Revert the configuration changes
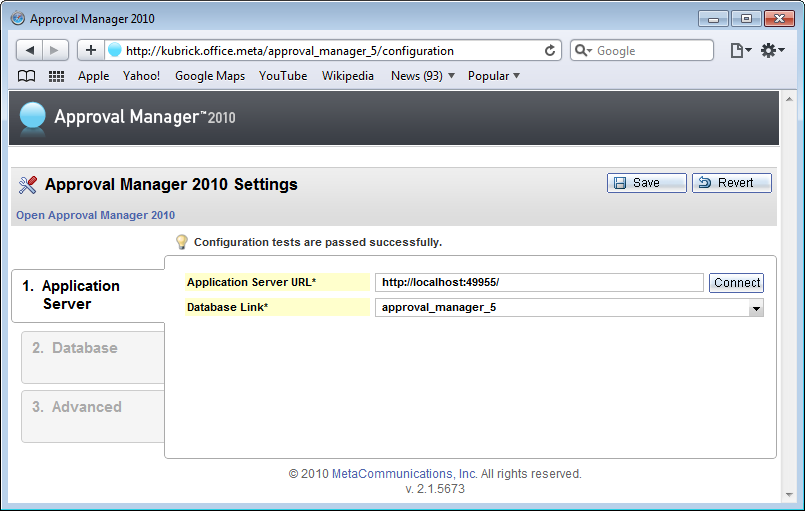Screen dimensions: 805x511 pyautogui.click(x=732, y=183)
